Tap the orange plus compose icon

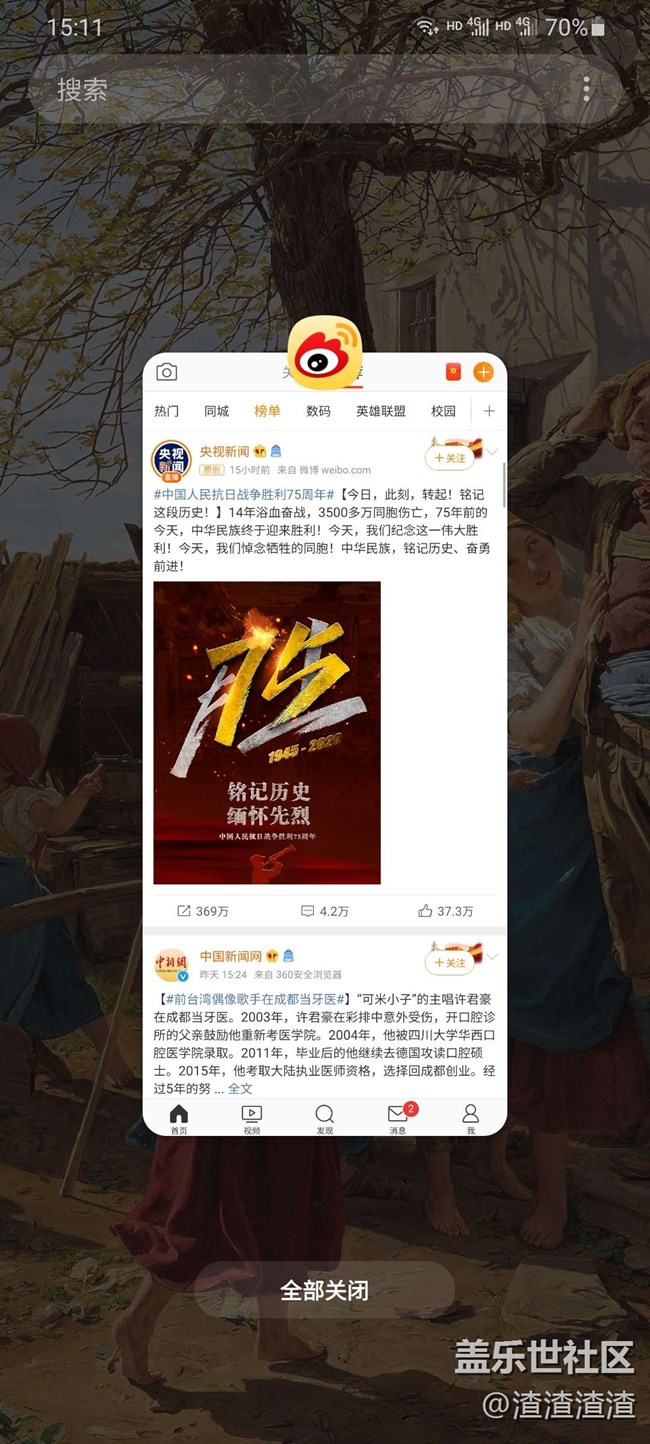click(483, 372)
